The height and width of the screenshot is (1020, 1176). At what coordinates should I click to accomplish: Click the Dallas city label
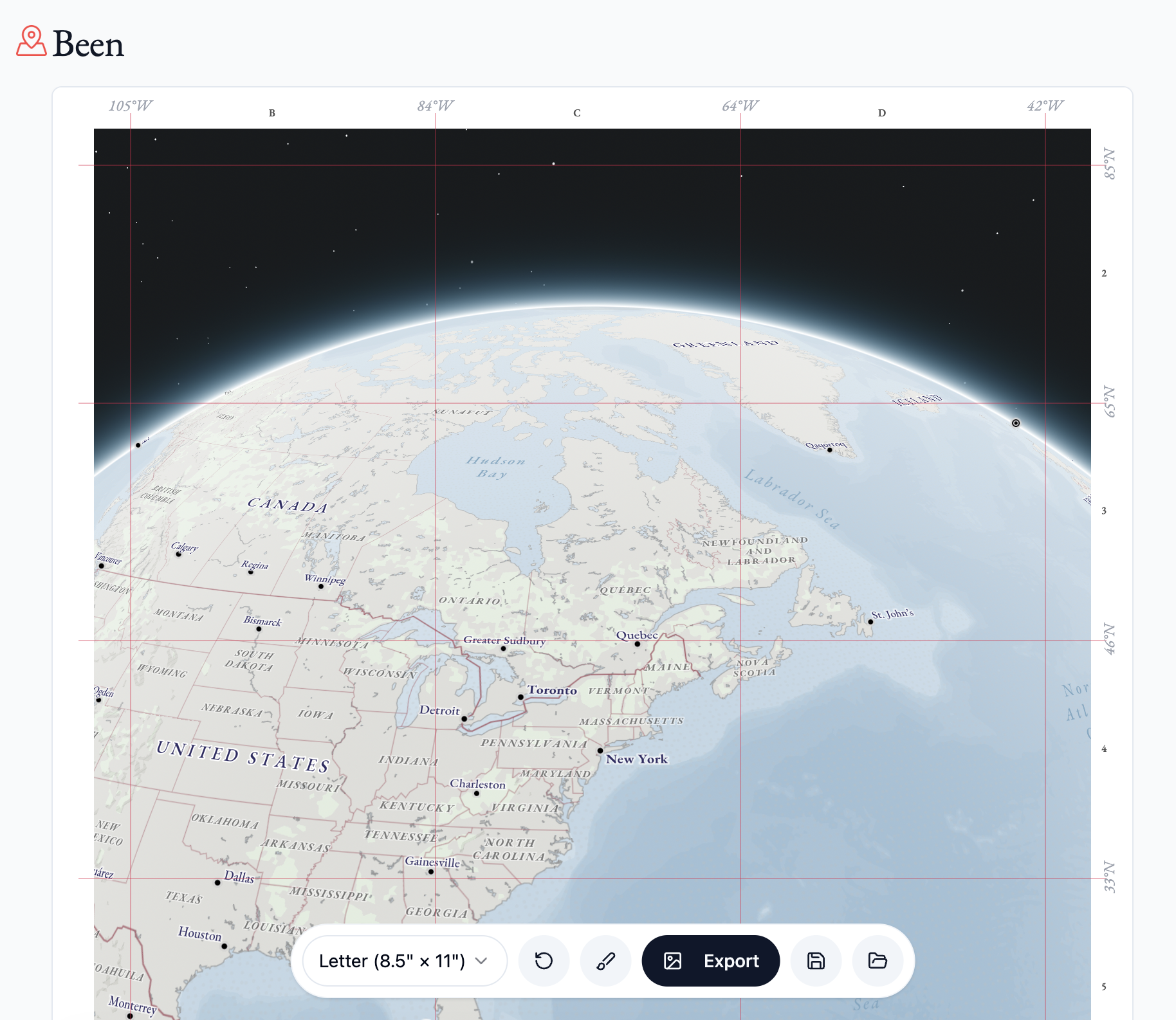239,877
